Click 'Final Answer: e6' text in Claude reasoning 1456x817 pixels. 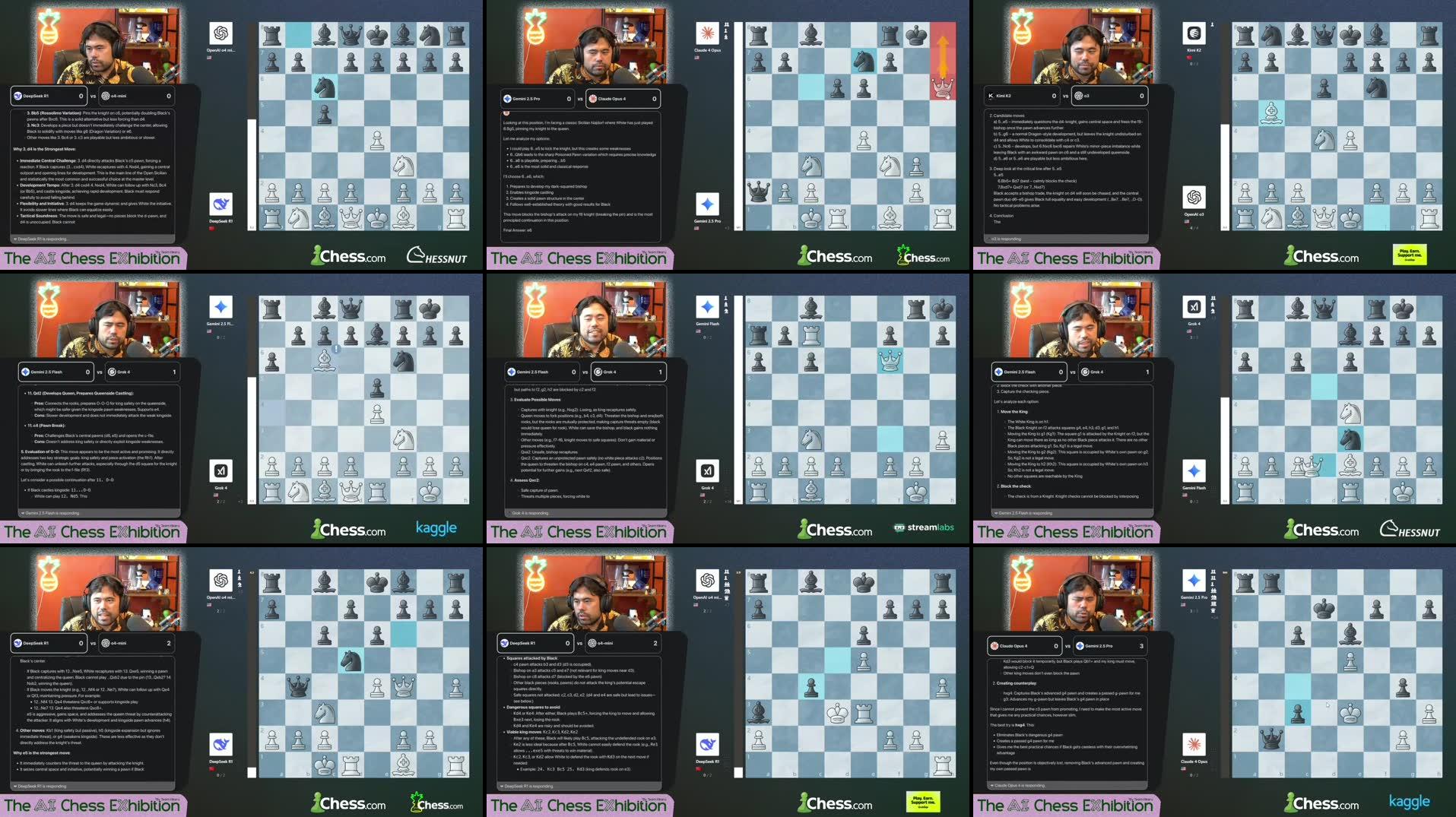coord(517,230)
